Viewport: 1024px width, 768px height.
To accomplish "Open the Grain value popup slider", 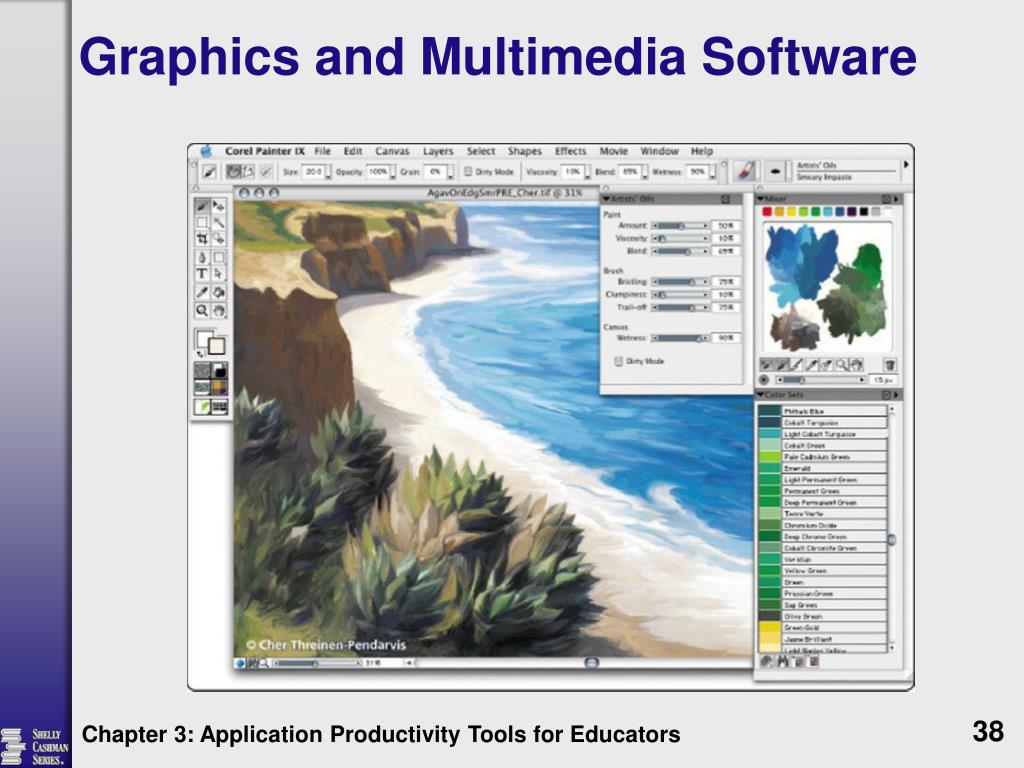I will tap(450, 174).
